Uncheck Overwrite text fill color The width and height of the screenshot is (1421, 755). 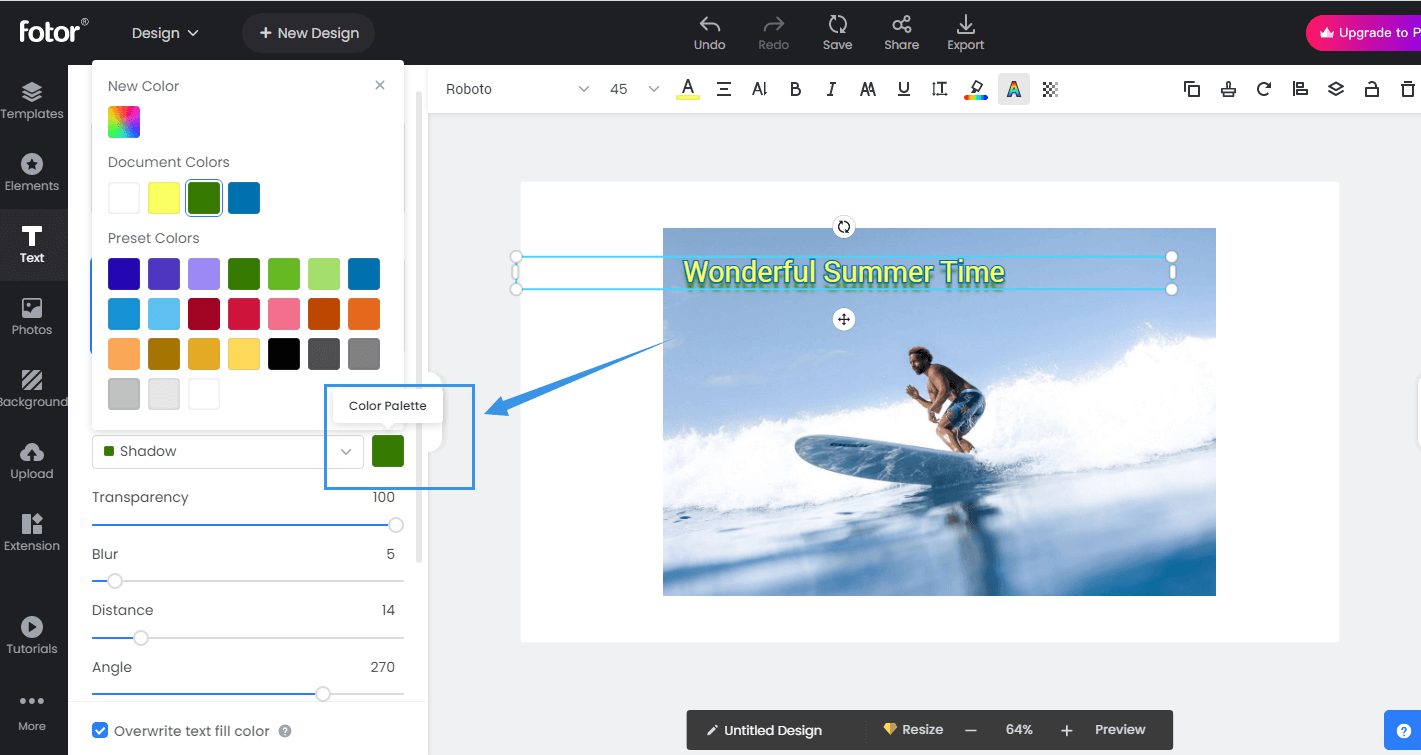[x=100, y=730]
